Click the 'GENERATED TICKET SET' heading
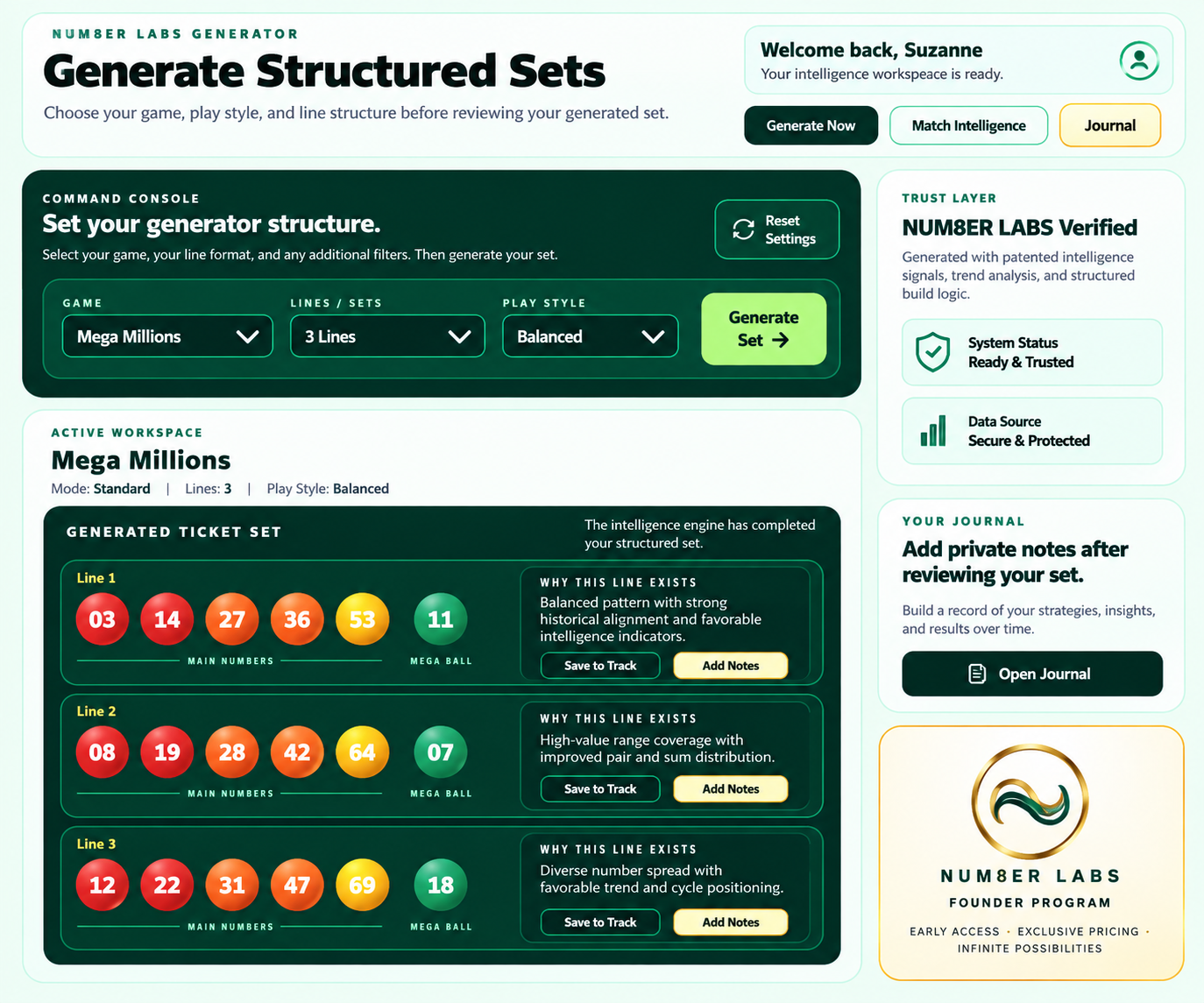This screenshot has width=1204, height=1003. pyautogui.click(x=174, y=532)
